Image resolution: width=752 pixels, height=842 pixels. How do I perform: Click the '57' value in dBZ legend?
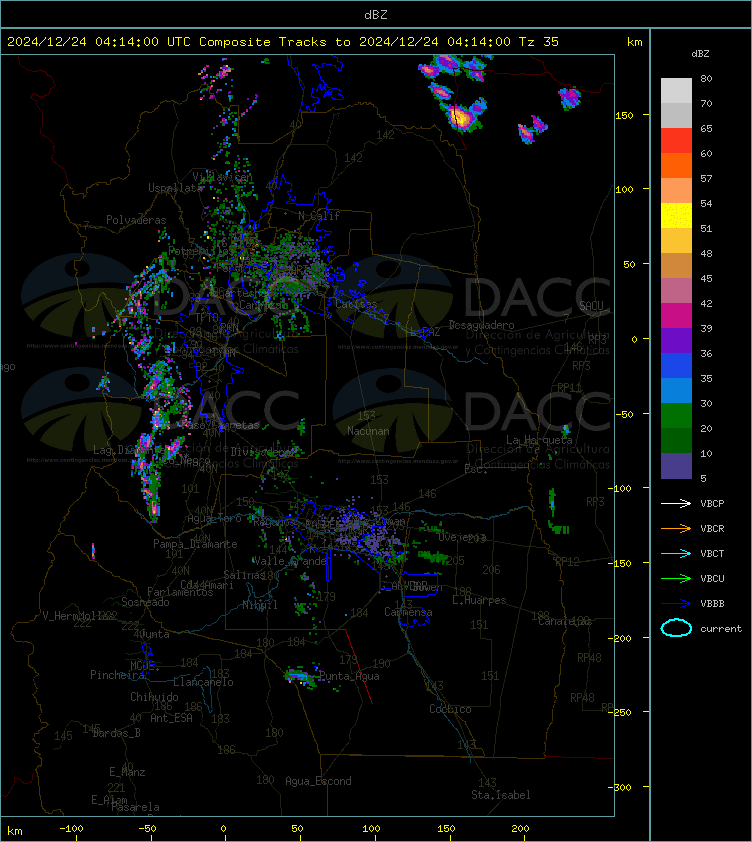coord(706,178)
